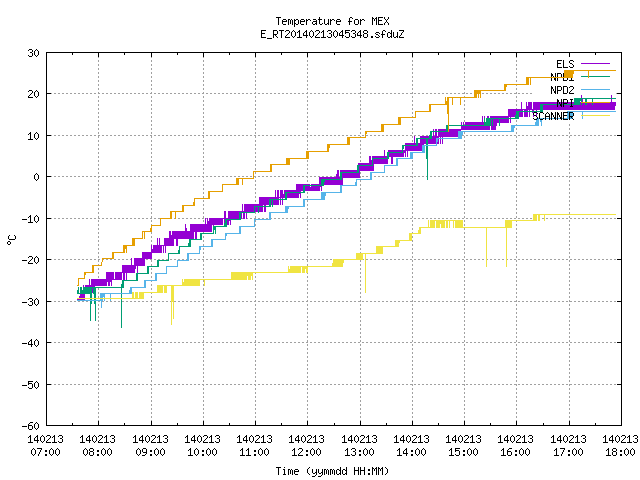Click the x-axis label 140213 10:00
This screenshot has width=640, height=480.
(203, 445)
